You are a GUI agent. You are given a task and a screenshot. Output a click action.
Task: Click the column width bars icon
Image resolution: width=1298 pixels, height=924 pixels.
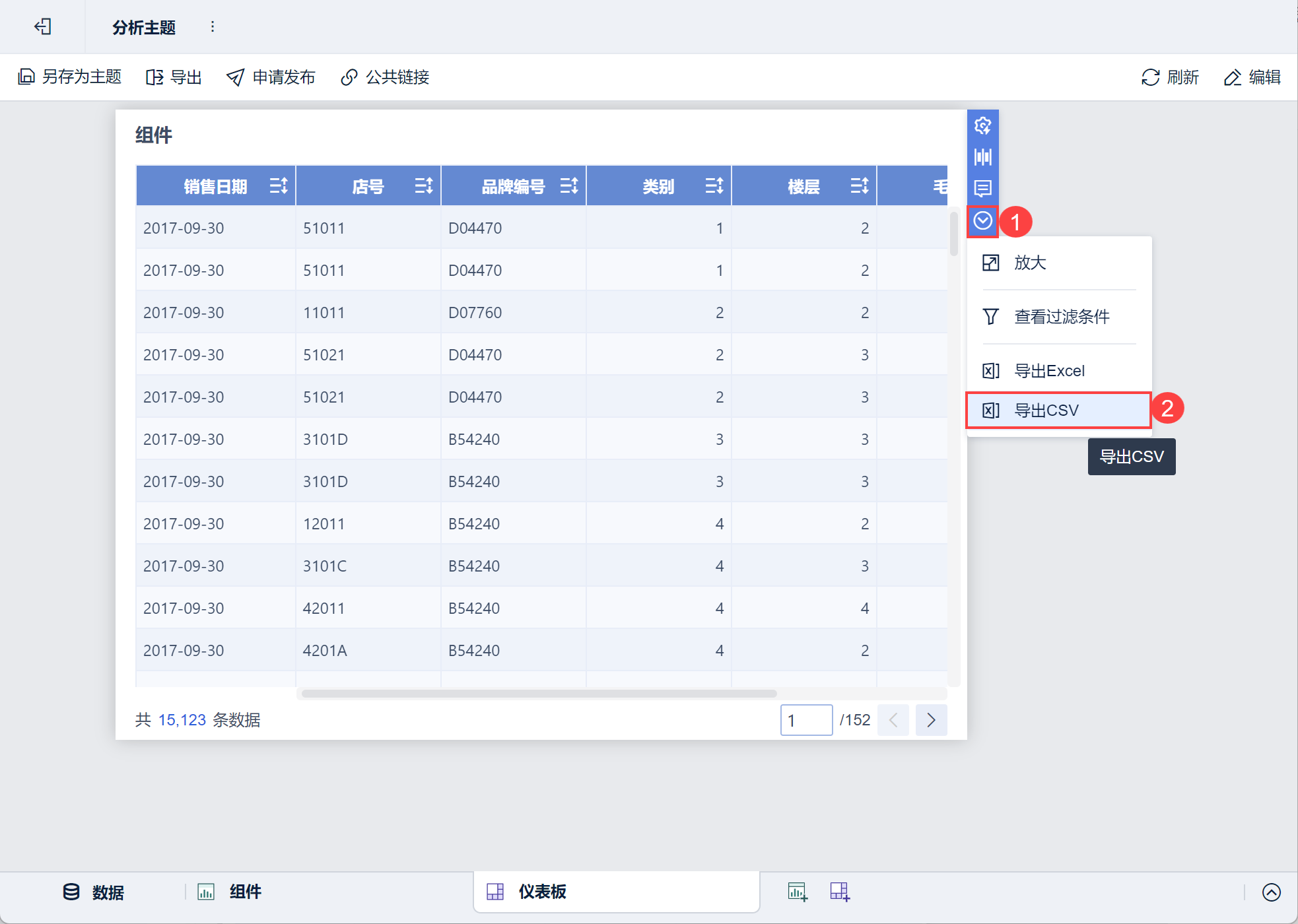[x=982, y=157]
